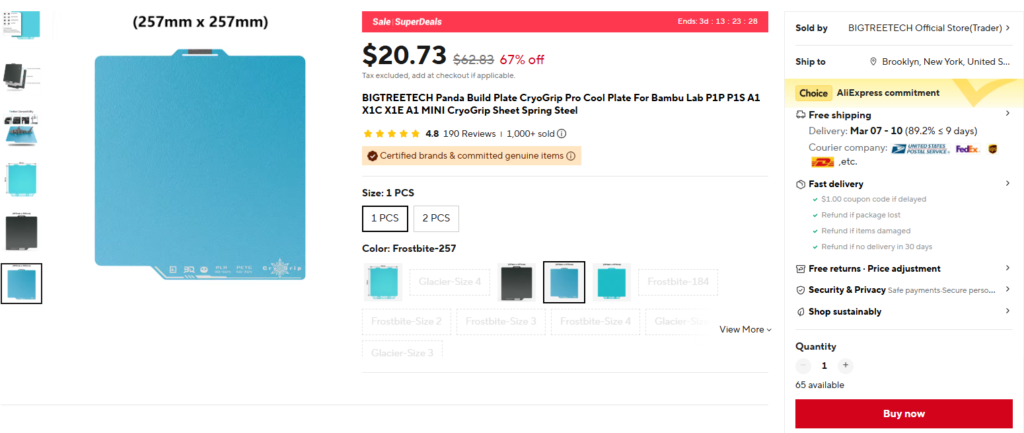This screenshot has height=433, width=1024.
Task: Increase quantity with the plus button
Action: (x=845, y=366)
